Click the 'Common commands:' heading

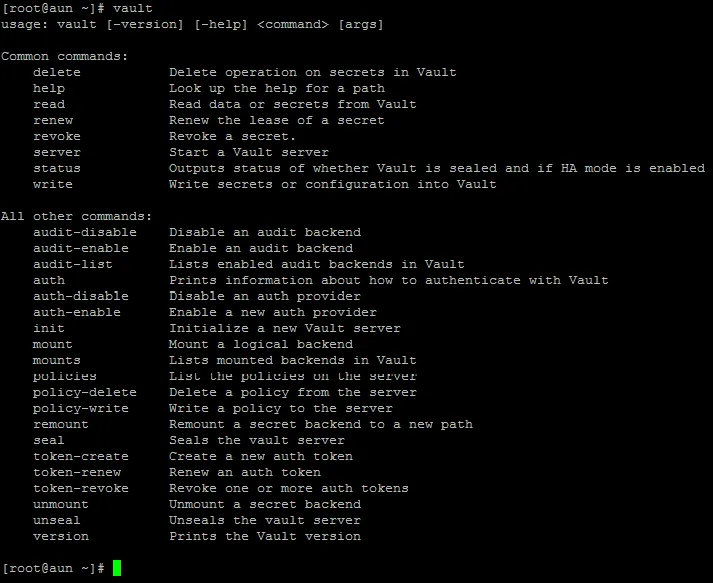click(x=64, y=56)
